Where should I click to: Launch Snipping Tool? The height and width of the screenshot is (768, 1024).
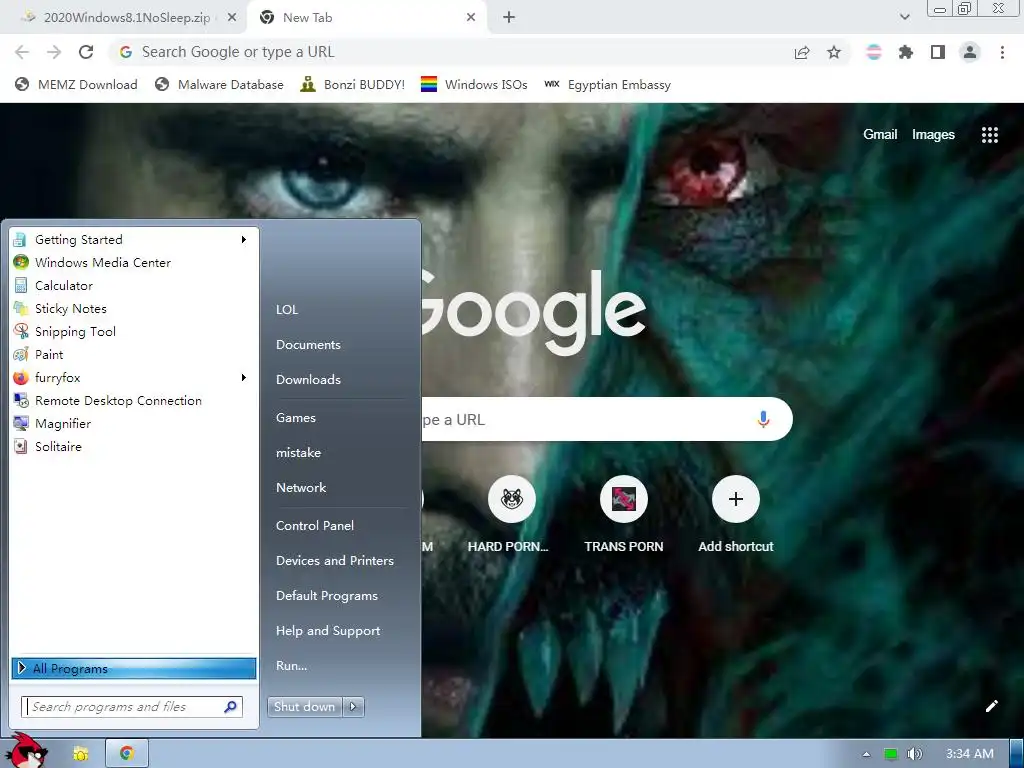pos(134,332)
